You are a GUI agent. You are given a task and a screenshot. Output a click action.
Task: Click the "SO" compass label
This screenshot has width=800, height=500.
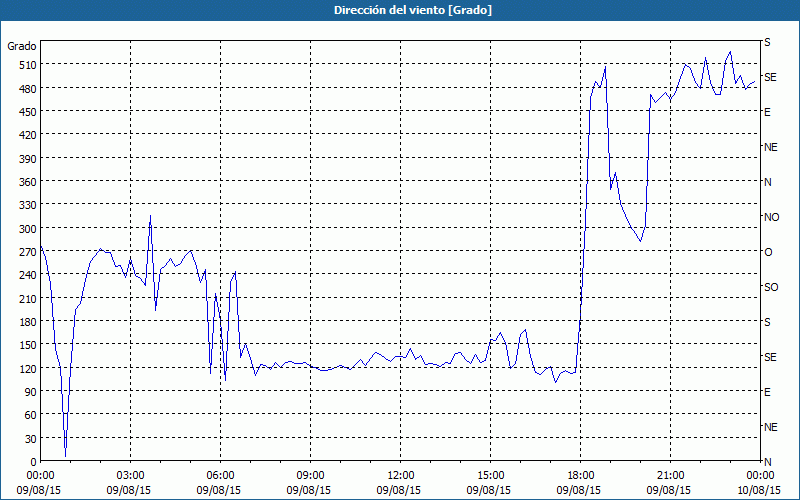[x=771, y=287]
